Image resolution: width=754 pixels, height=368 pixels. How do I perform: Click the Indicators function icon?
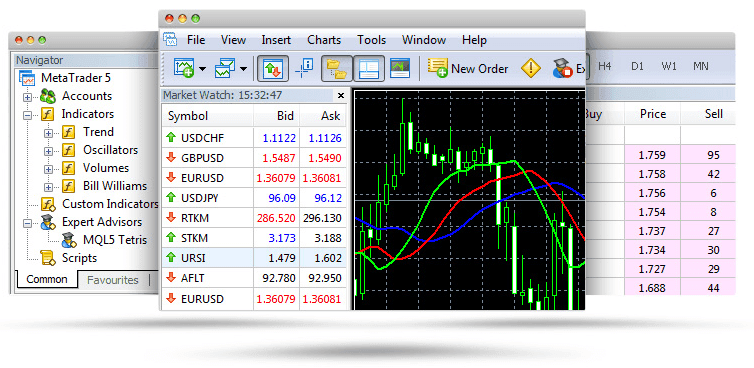pyautogui.click(x=47, y=114)
